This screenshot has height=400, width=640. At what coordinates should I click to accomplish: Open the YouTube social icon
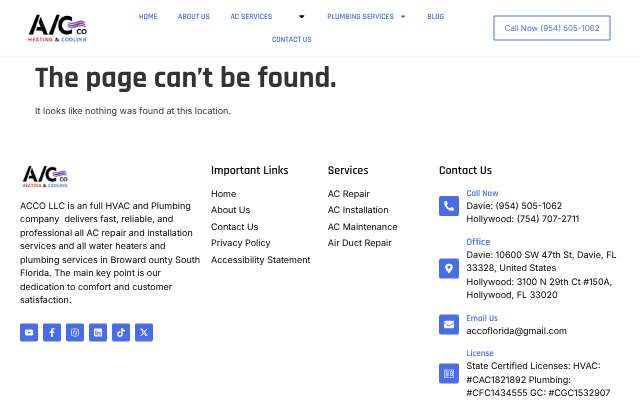point(29,332)
